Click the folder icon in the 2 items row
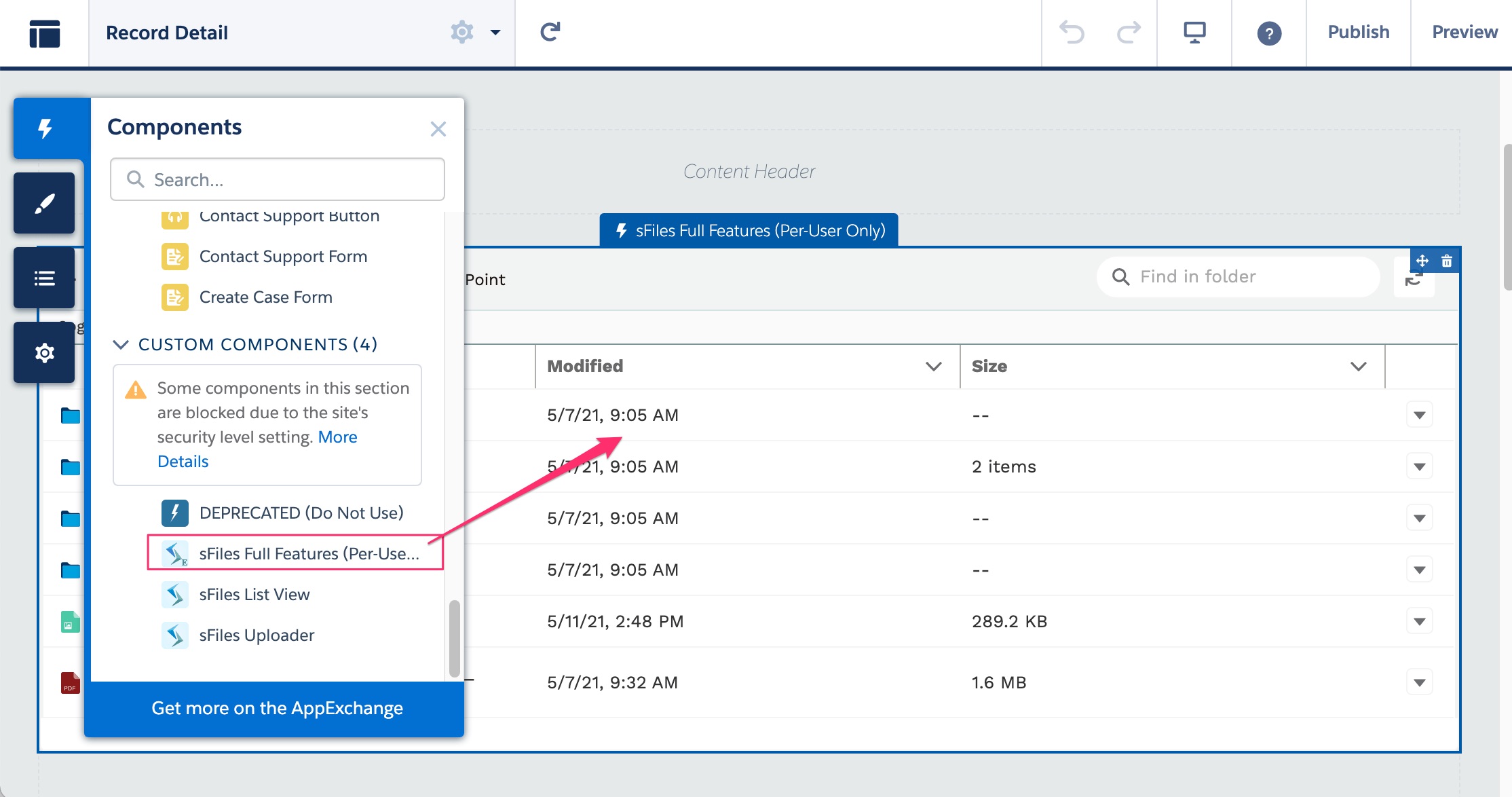The height and width of the screenshot is (797, 1512). click(71, 467)
